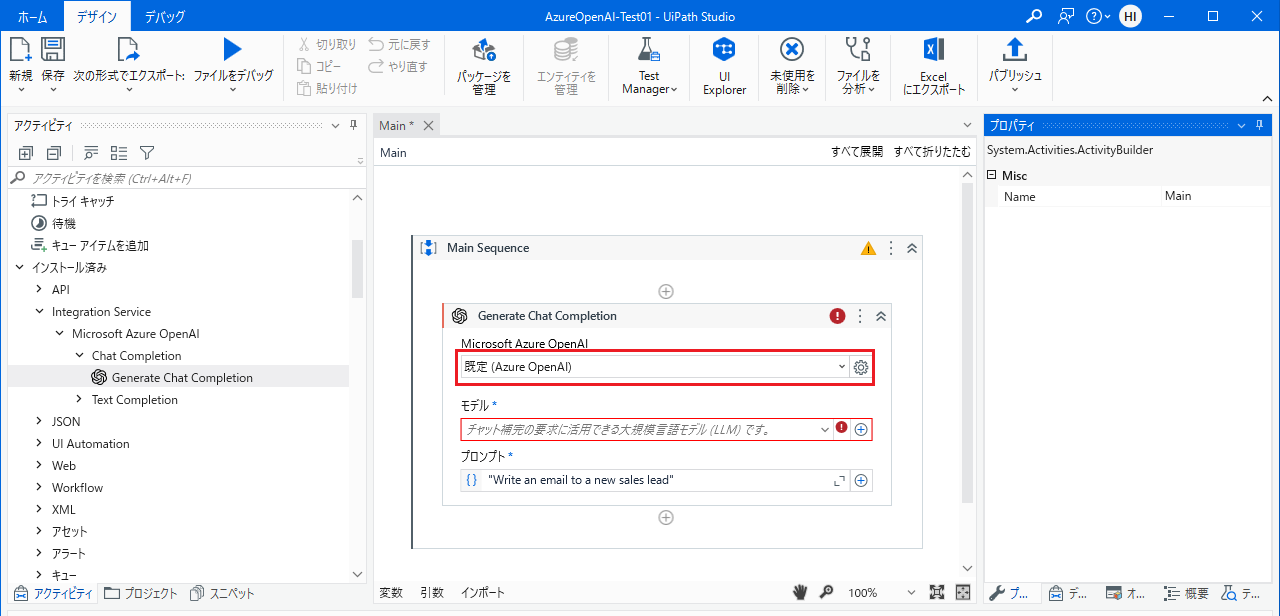Viewport: 1280px width, 616px height.
Task: Expand API tree node
Action: click(39, 289)
